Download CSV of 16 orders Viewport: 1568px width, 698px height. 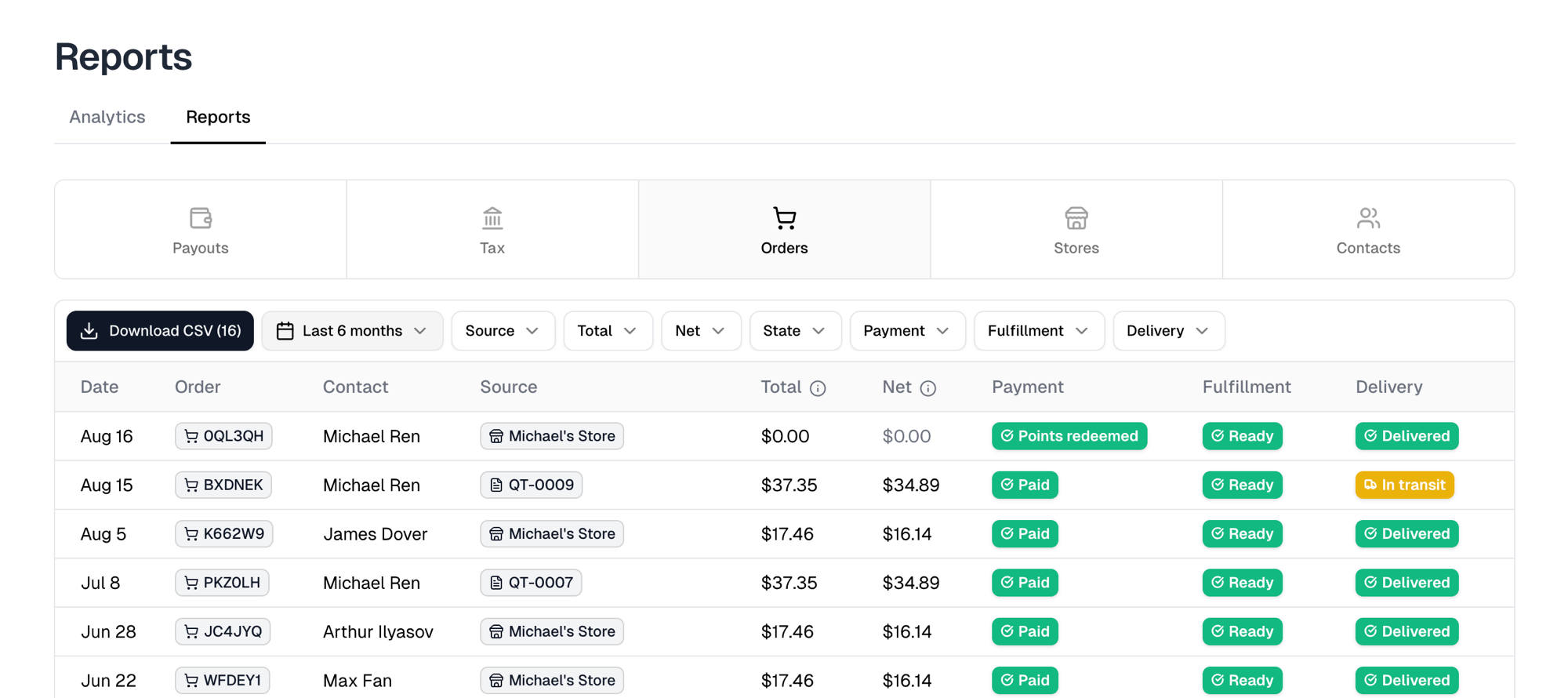point(160,331)
